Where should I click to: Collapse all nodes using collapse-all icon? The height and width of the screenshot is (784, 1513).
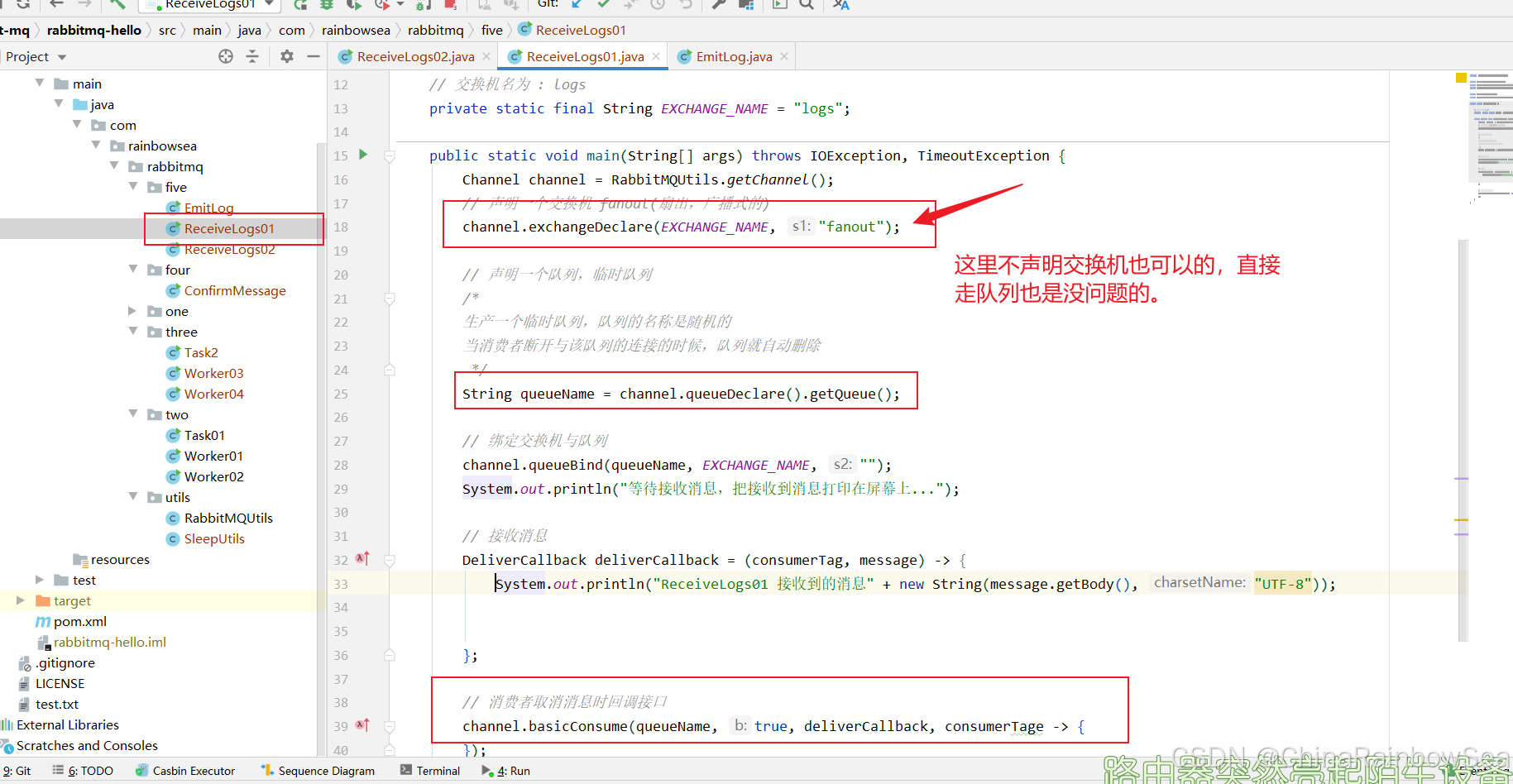[253, 56]
